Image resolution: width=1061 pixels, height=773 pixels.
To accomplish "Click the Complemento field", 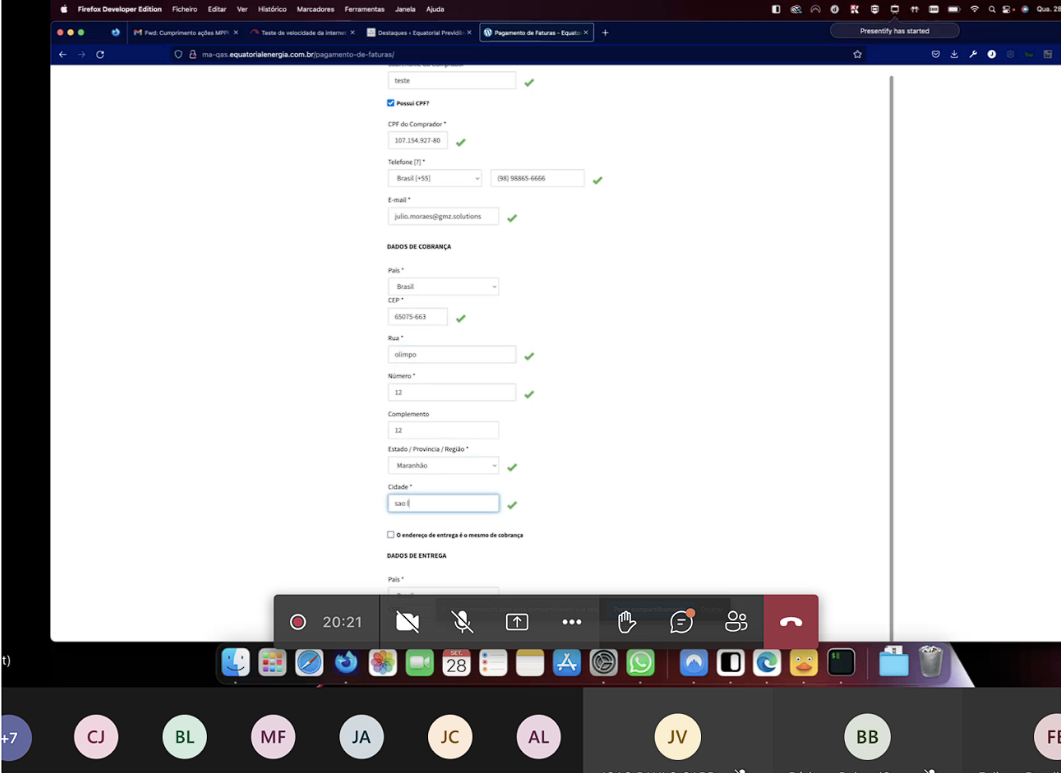I will [x=443, y=430].
